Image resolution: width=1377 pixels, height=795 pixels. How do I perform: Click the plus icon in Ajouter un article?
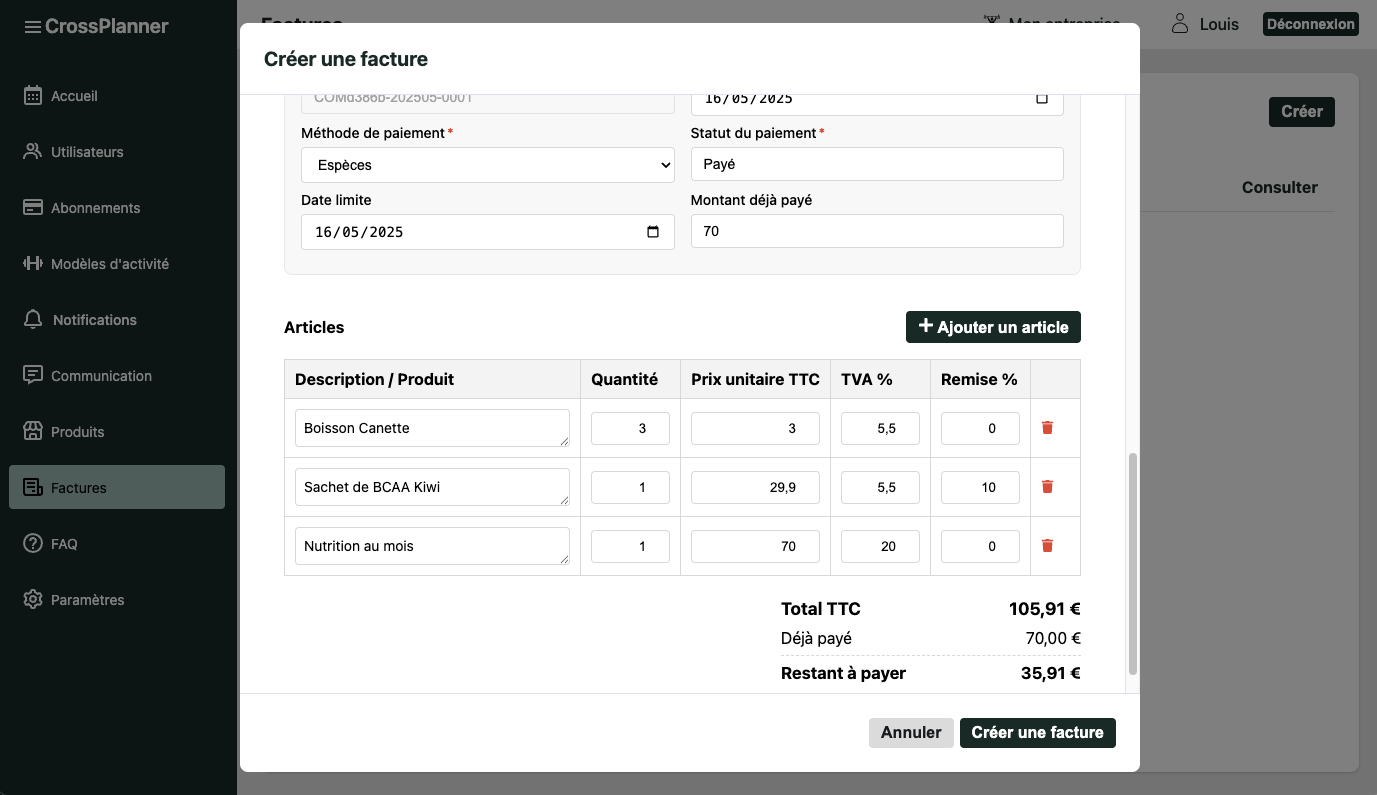tap(926, 326)
